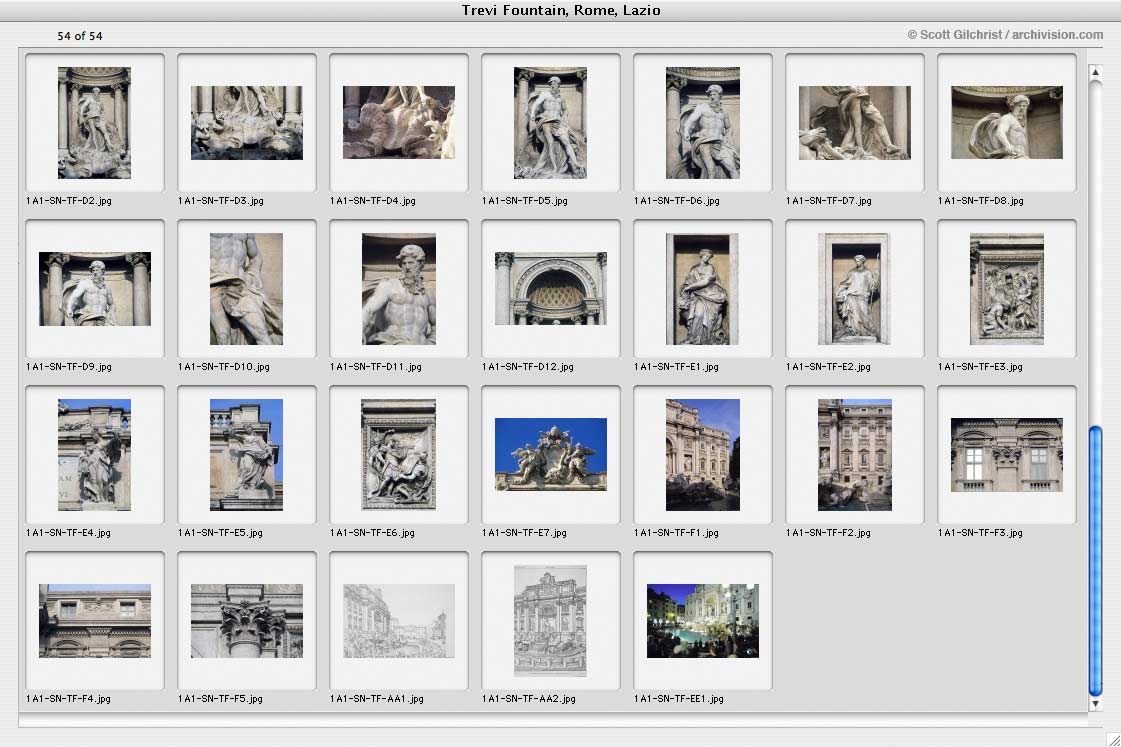Click the scrollbar up arrow

pyautogui.click(x=1095, y=72)
